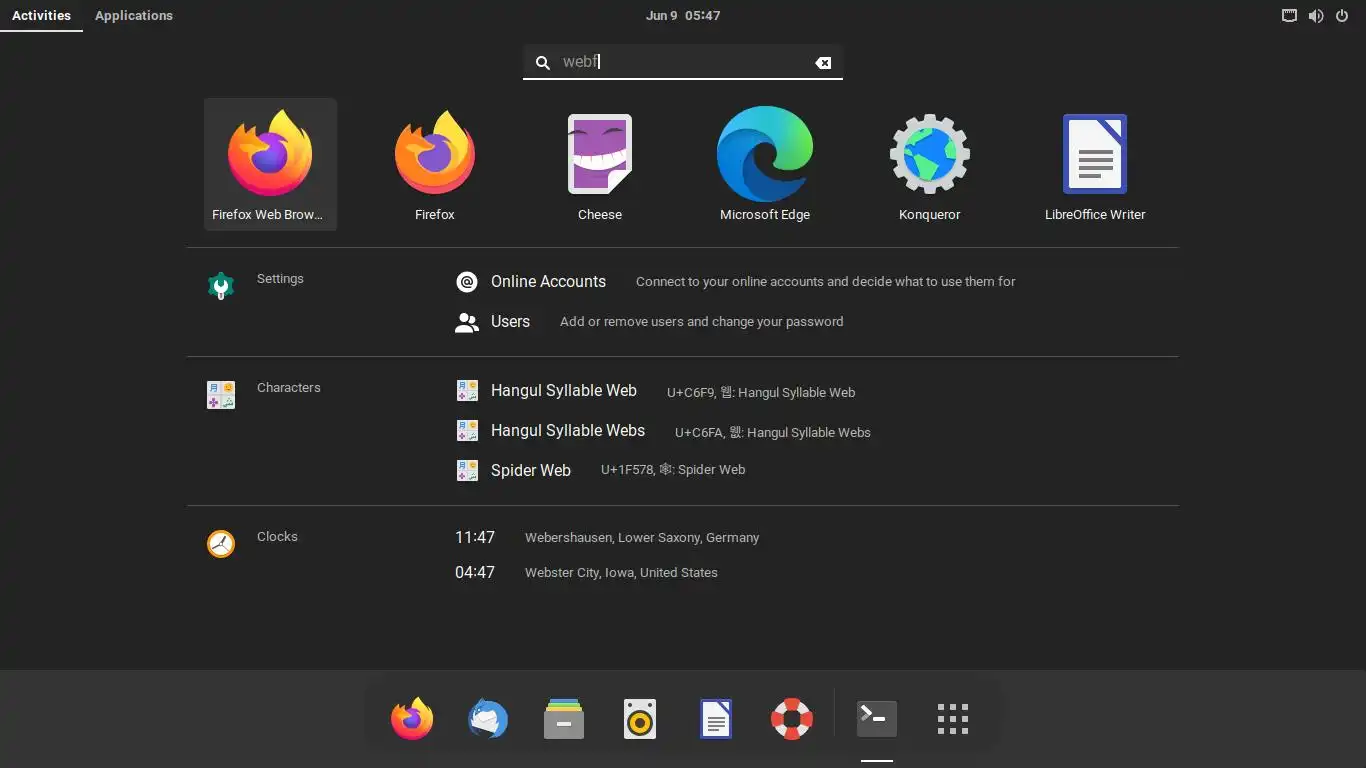Show all applications grid
Image resolution: width=1366 pixels, height=768 pixels.
(x=953, y=719)
